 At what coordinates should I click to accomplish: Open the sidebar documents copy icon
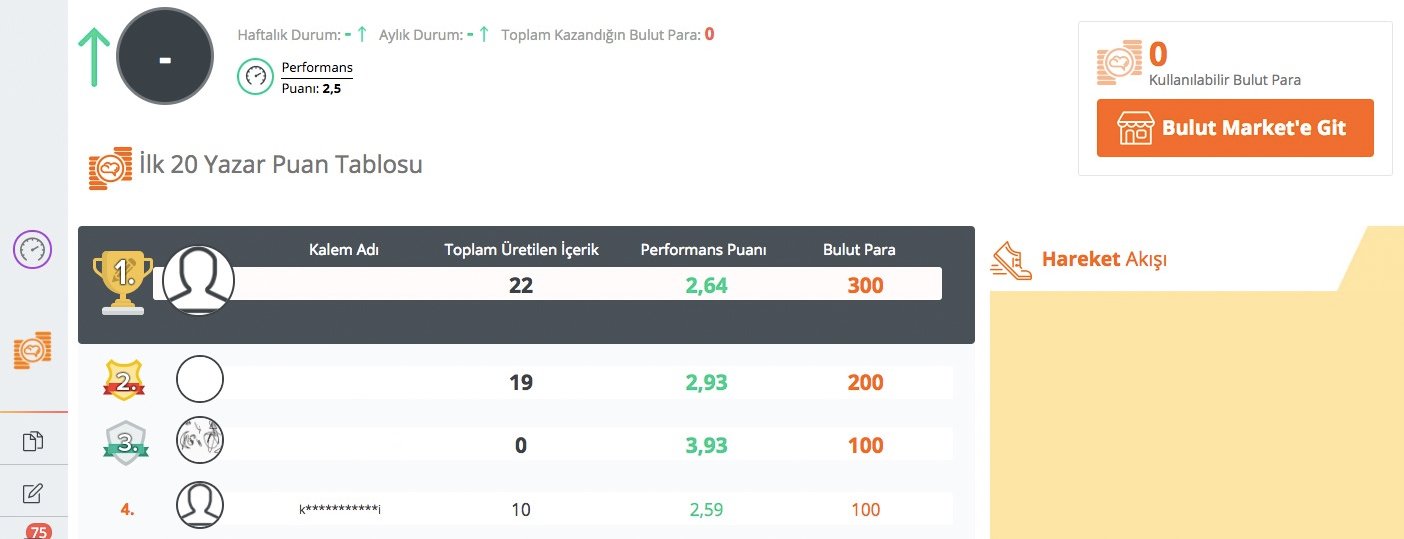pos(33,441)
